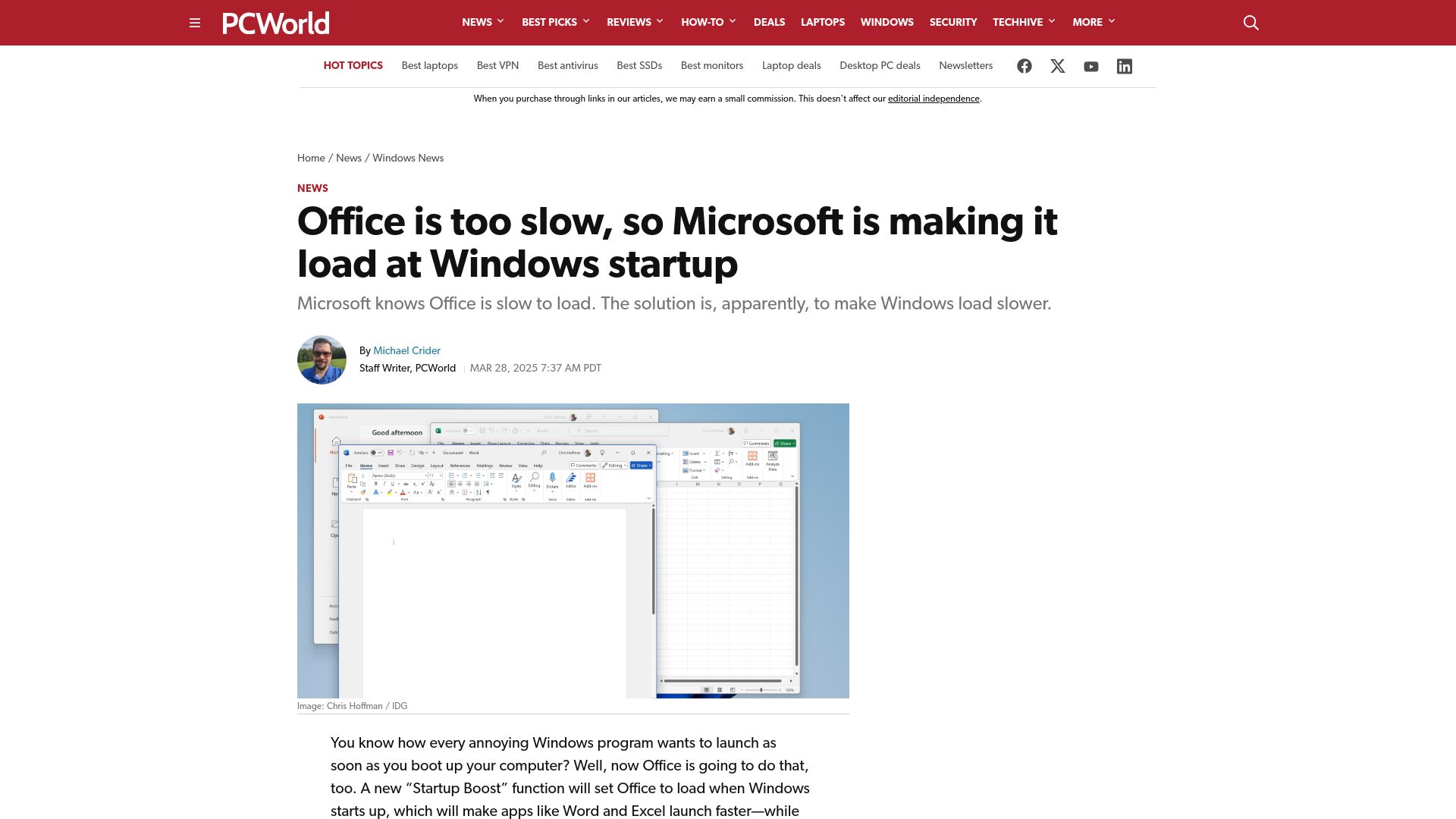Open the Best SSDs hot topic
The height and width of the screenshot is (819, 1456).
pyautogui.click(x=639, y=66)
